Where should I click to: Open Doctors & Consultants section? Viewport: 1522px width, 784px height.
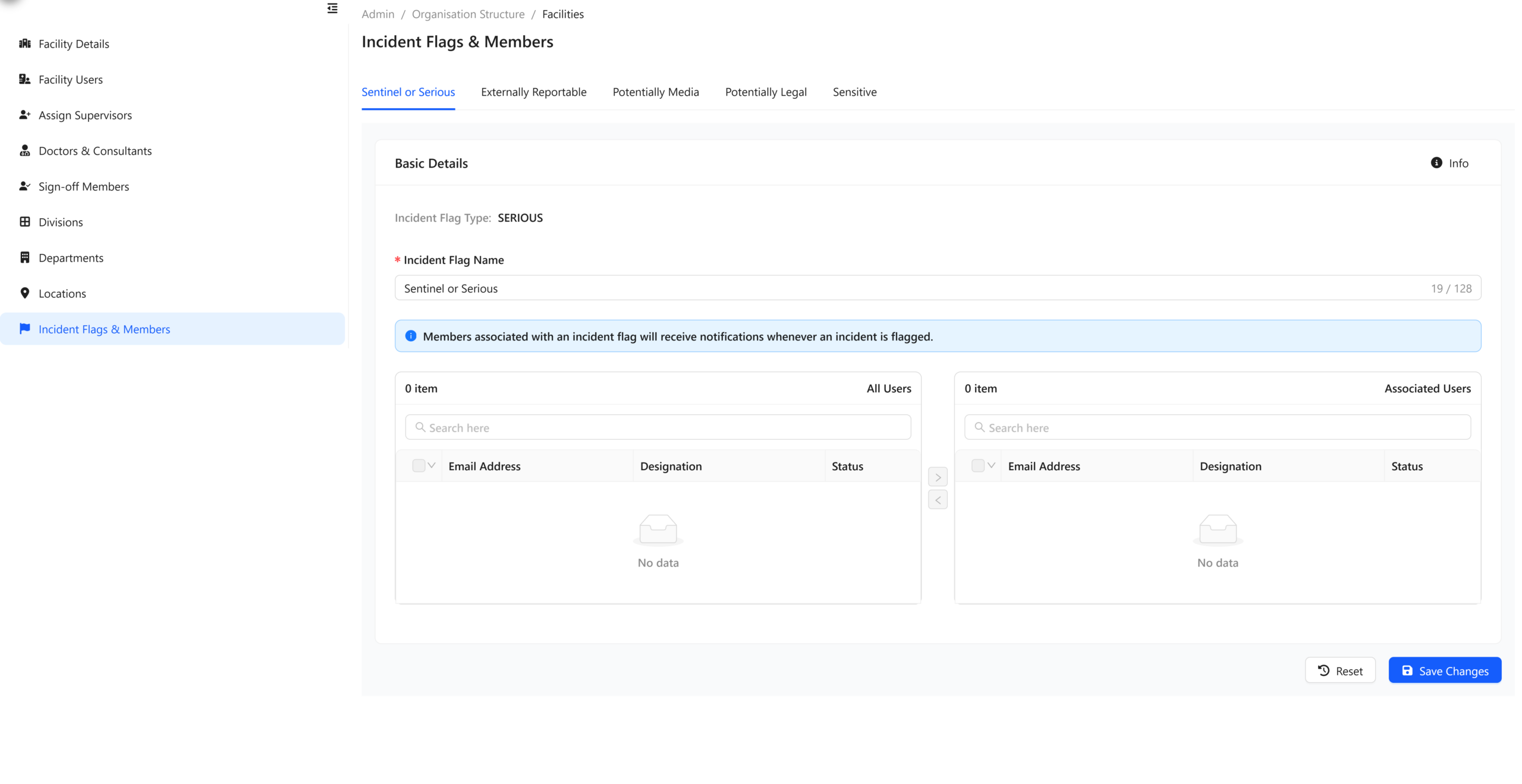coord(24,150)
